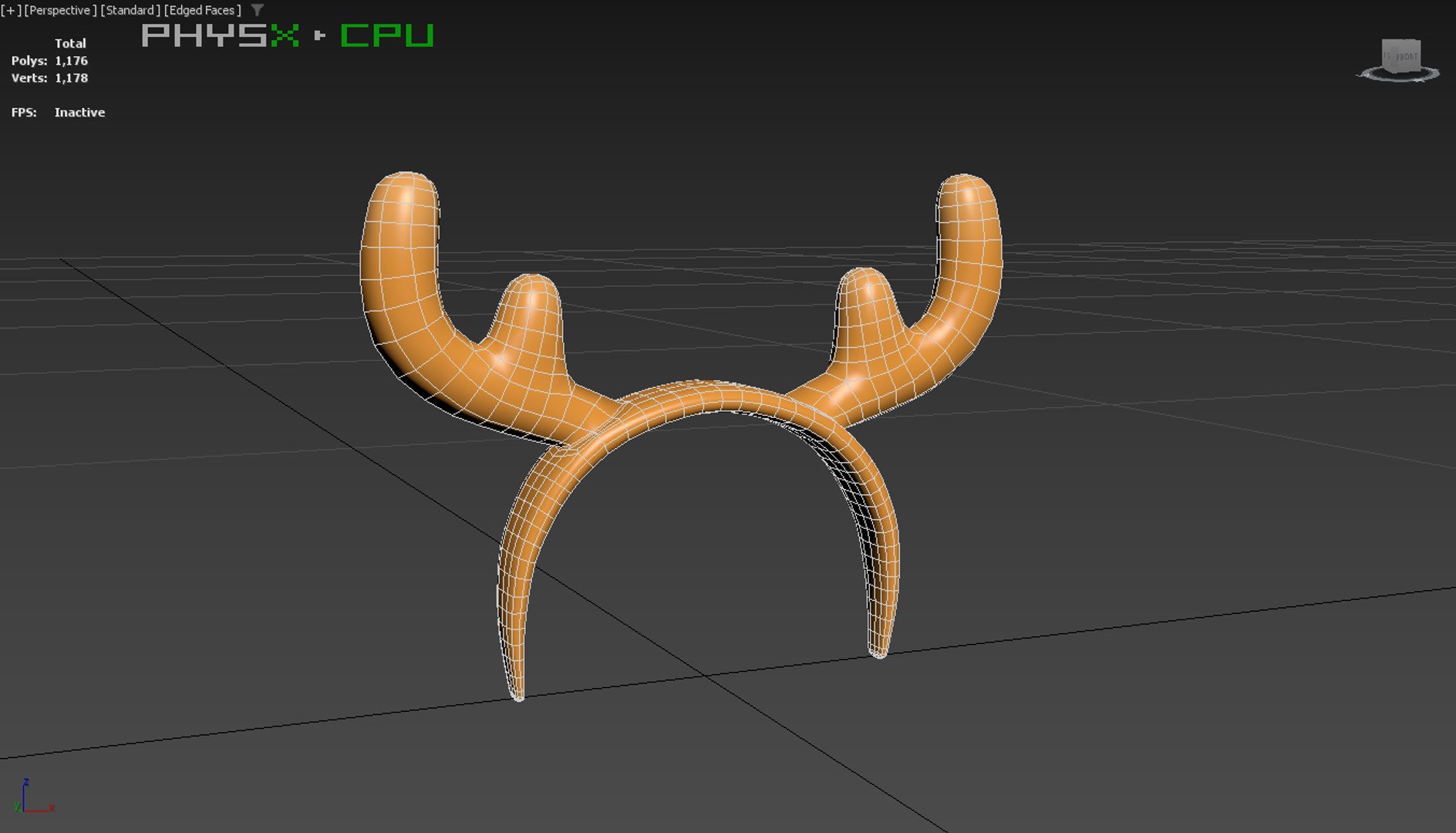The height and width of the screenshot is (833, 1456).
Task: Open the [Perspective] view label menu
Action: pos(60,10)
